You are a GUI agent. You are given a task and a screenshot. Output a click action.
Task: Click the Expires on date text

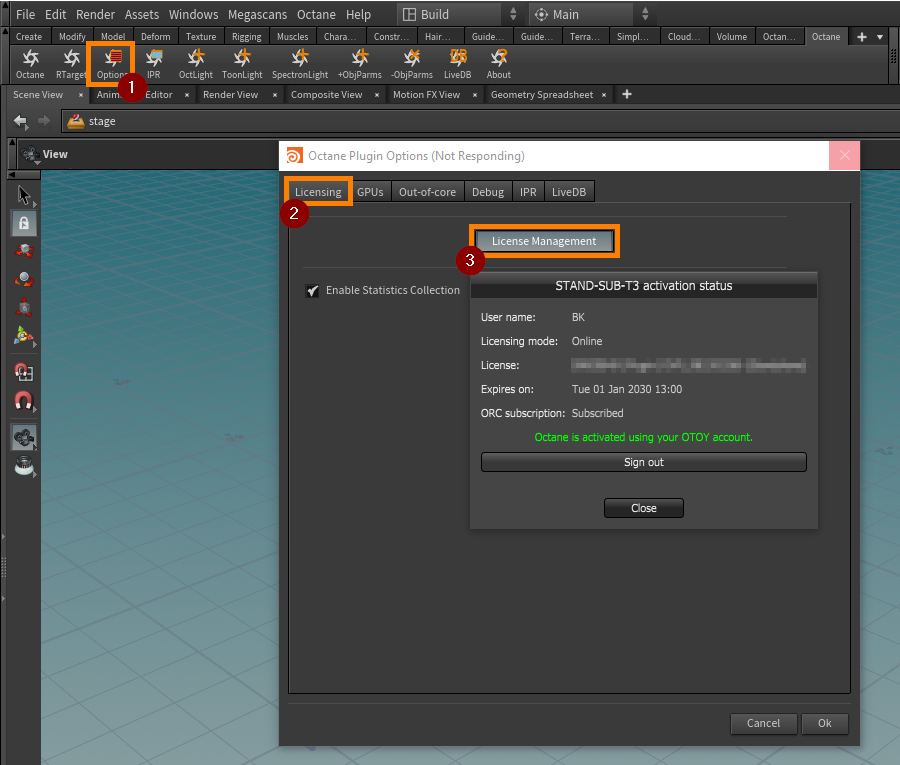coord(627,389)
